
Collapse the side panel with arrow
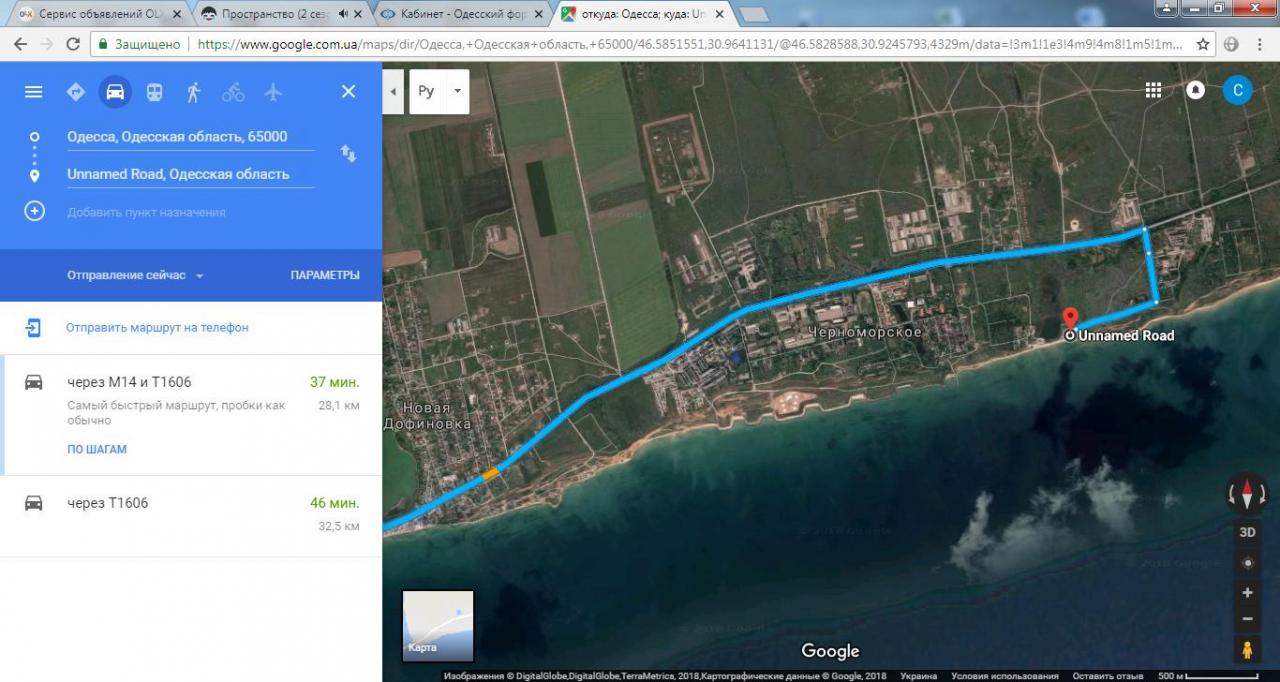tap(393, 91)
